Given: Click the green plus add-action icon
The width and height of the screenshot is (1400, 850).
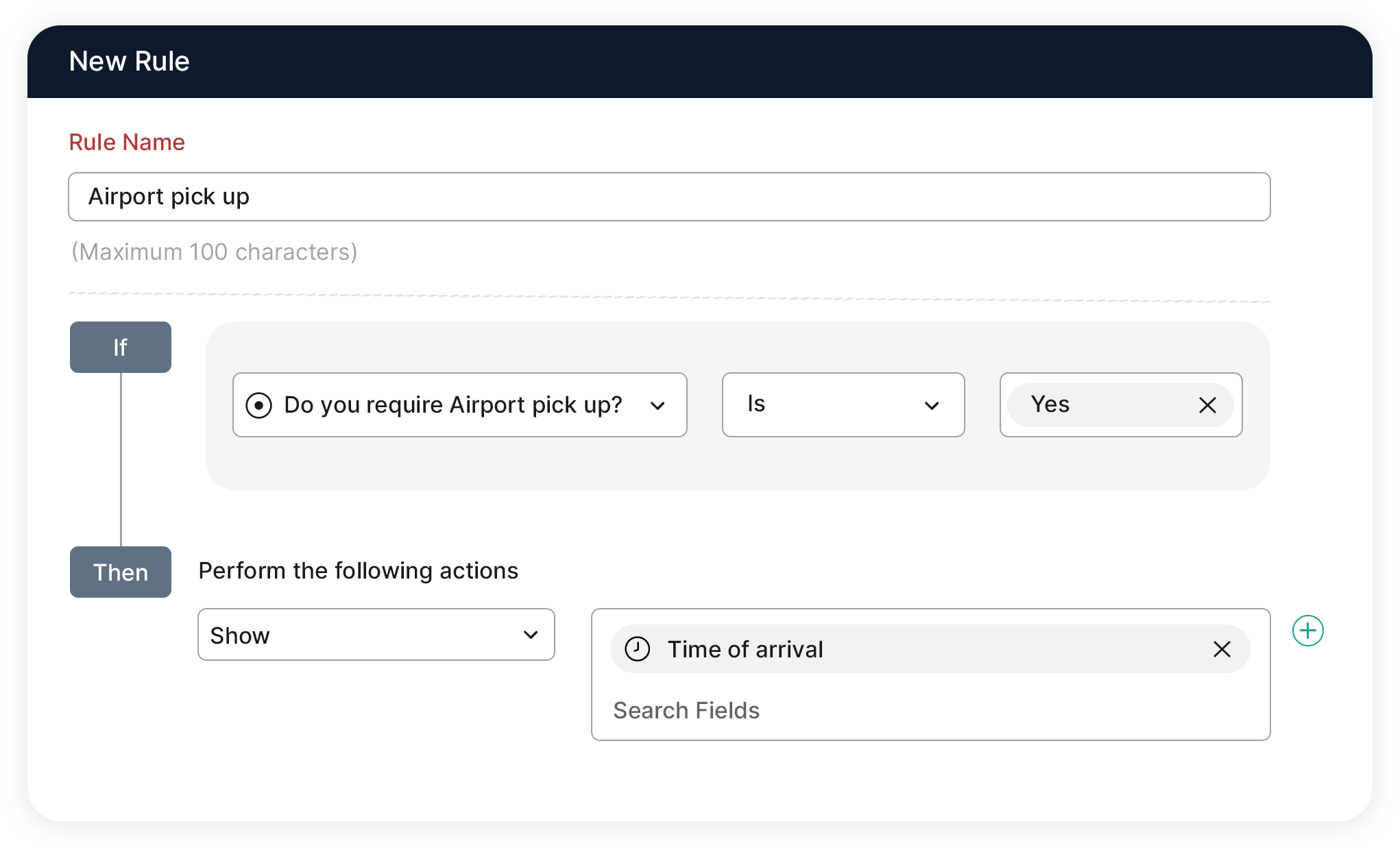Looking at the screenshot, I should click(1307, 631).
